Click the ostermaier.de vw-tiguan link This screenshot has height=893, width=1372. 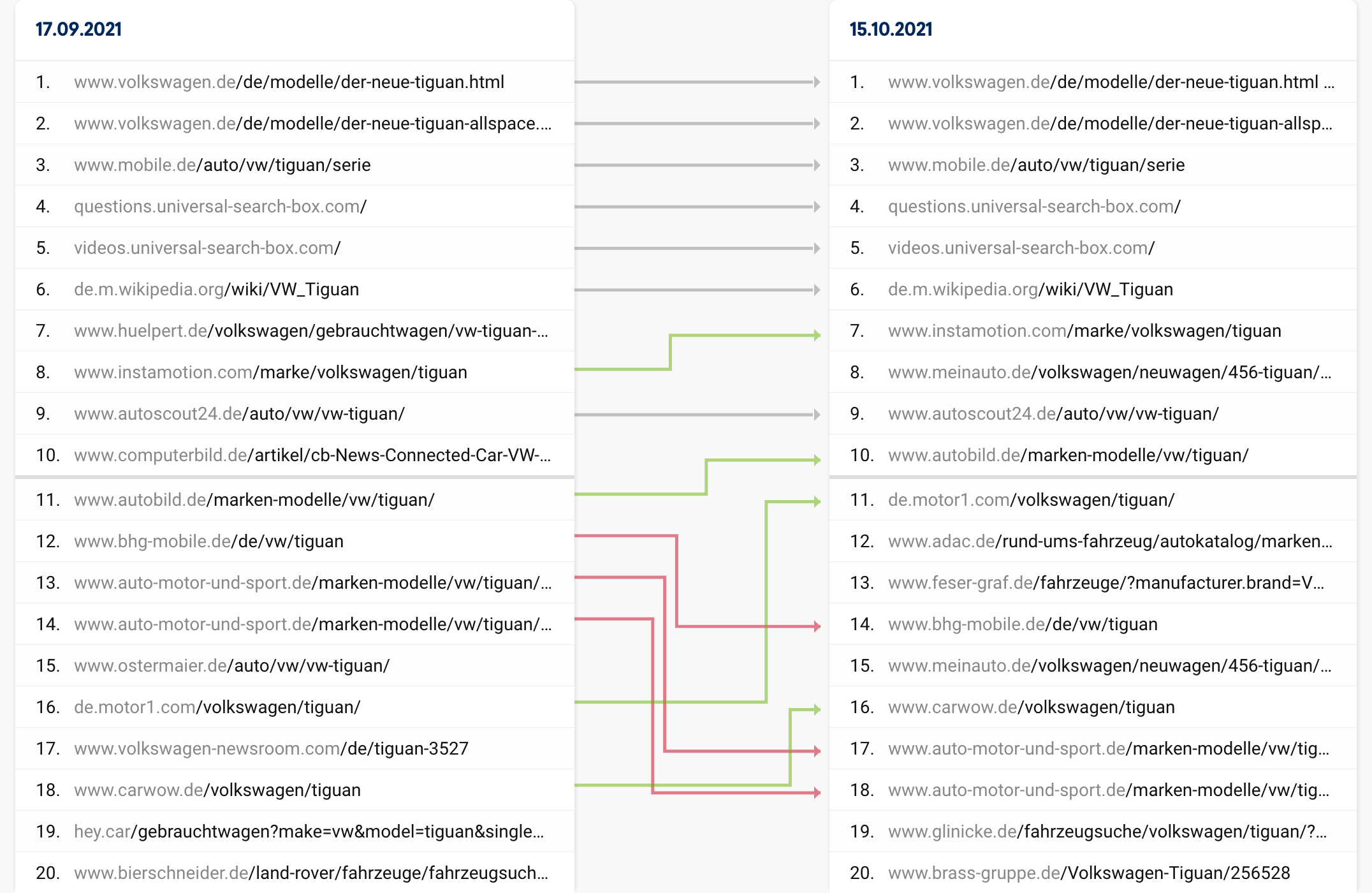(x=231, y=666)
